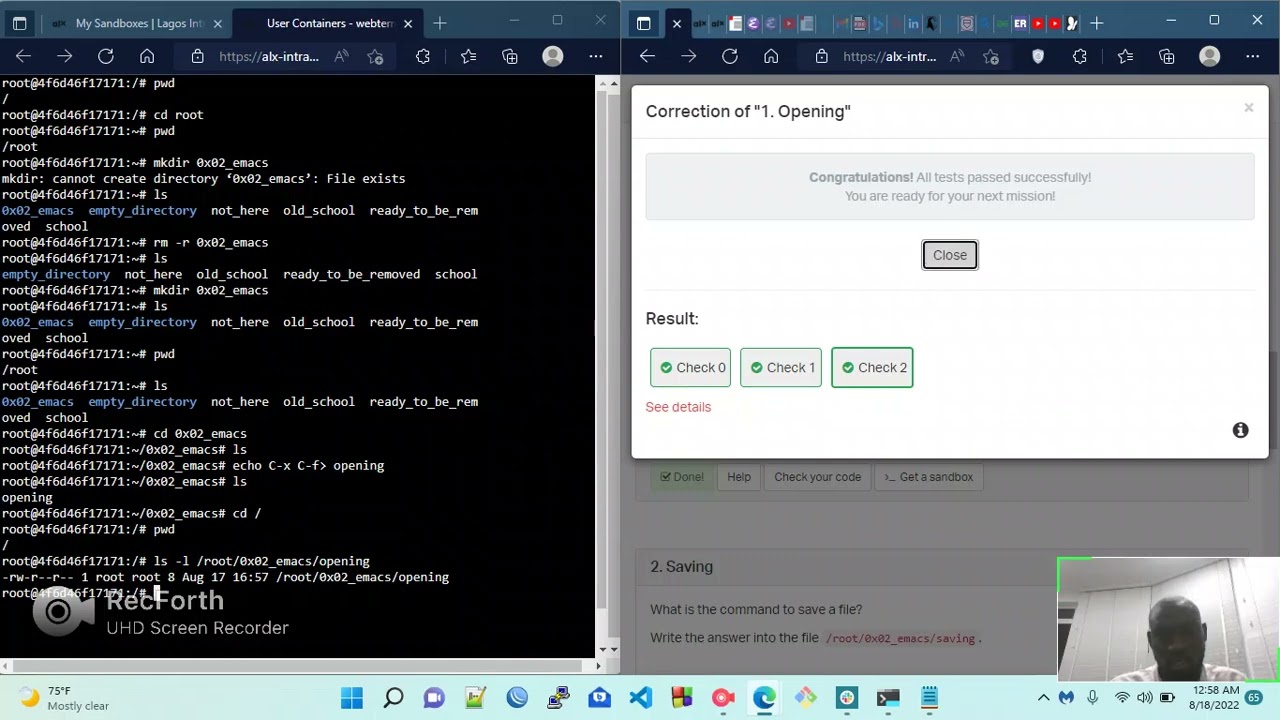Select Check 1 result
Viewport: 1280px width, 720px height.
pos(781,367)
